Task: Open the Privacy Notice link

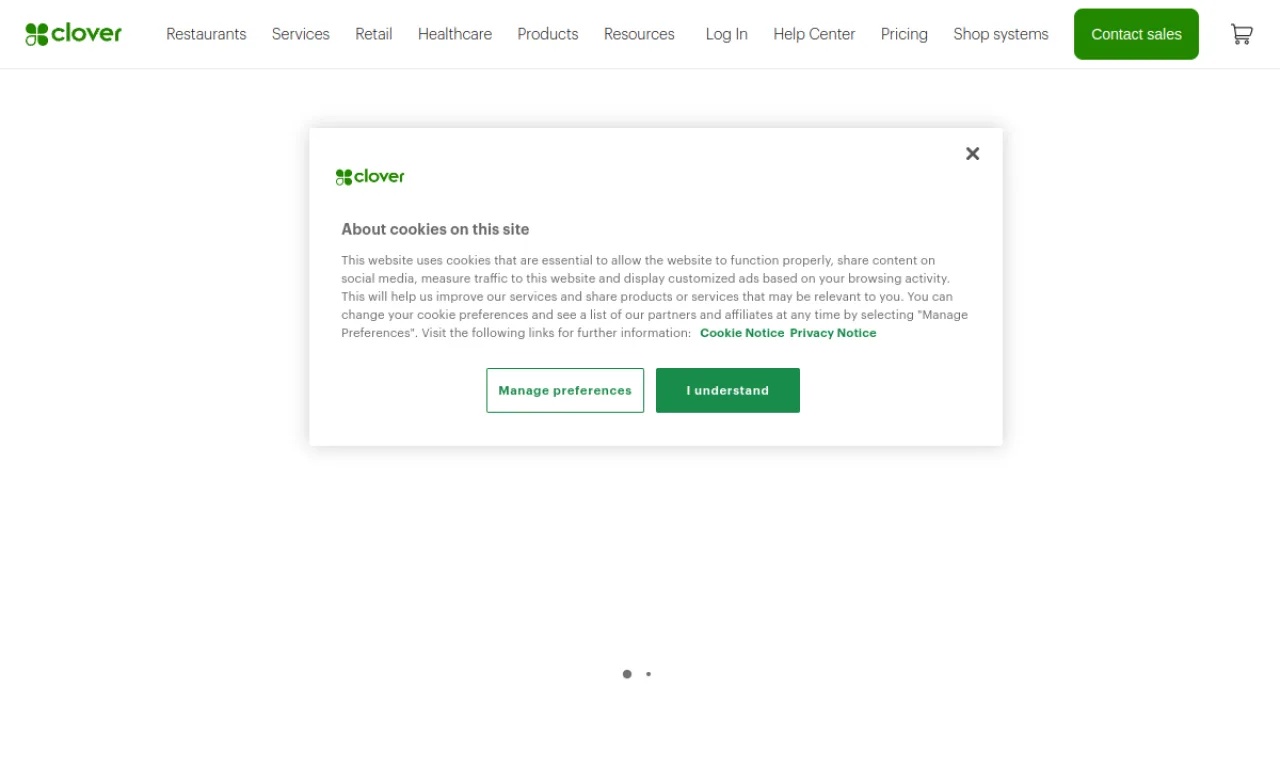Action: point(833,333)
